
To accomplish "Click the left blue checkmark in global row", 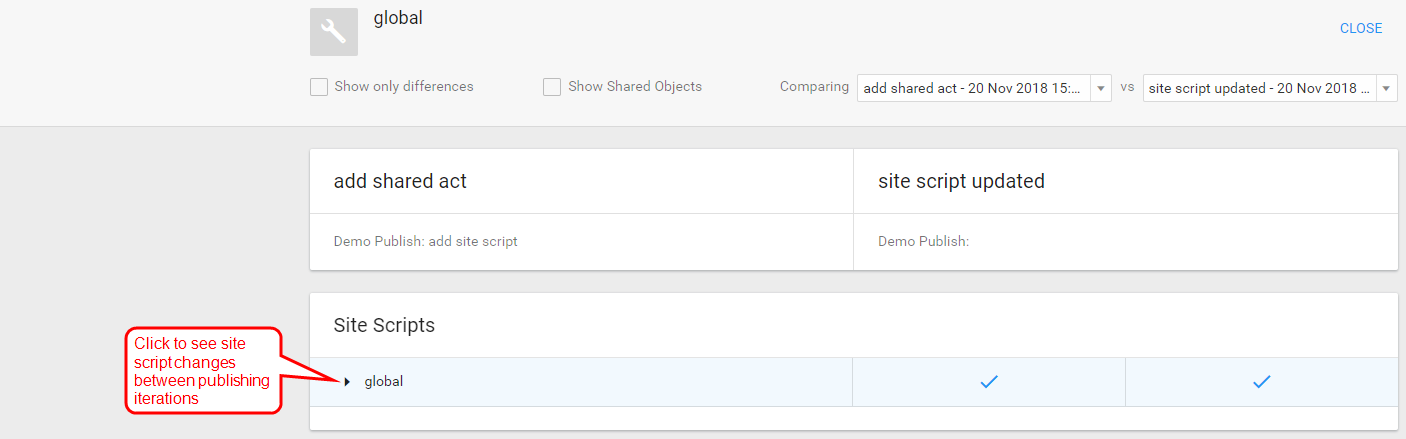I will coord(989,381).
